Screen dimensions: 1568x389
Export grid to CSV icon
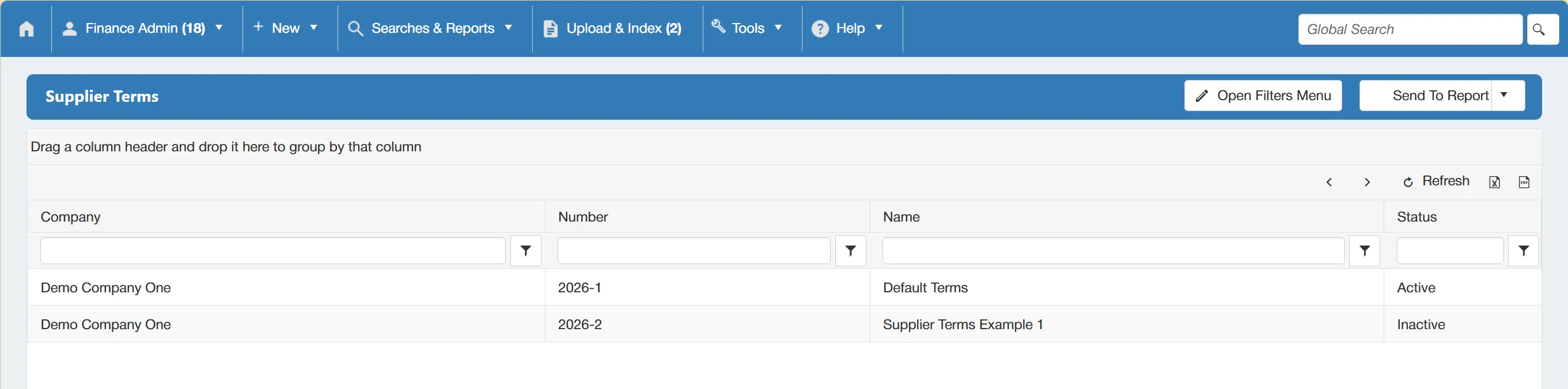1524,182
